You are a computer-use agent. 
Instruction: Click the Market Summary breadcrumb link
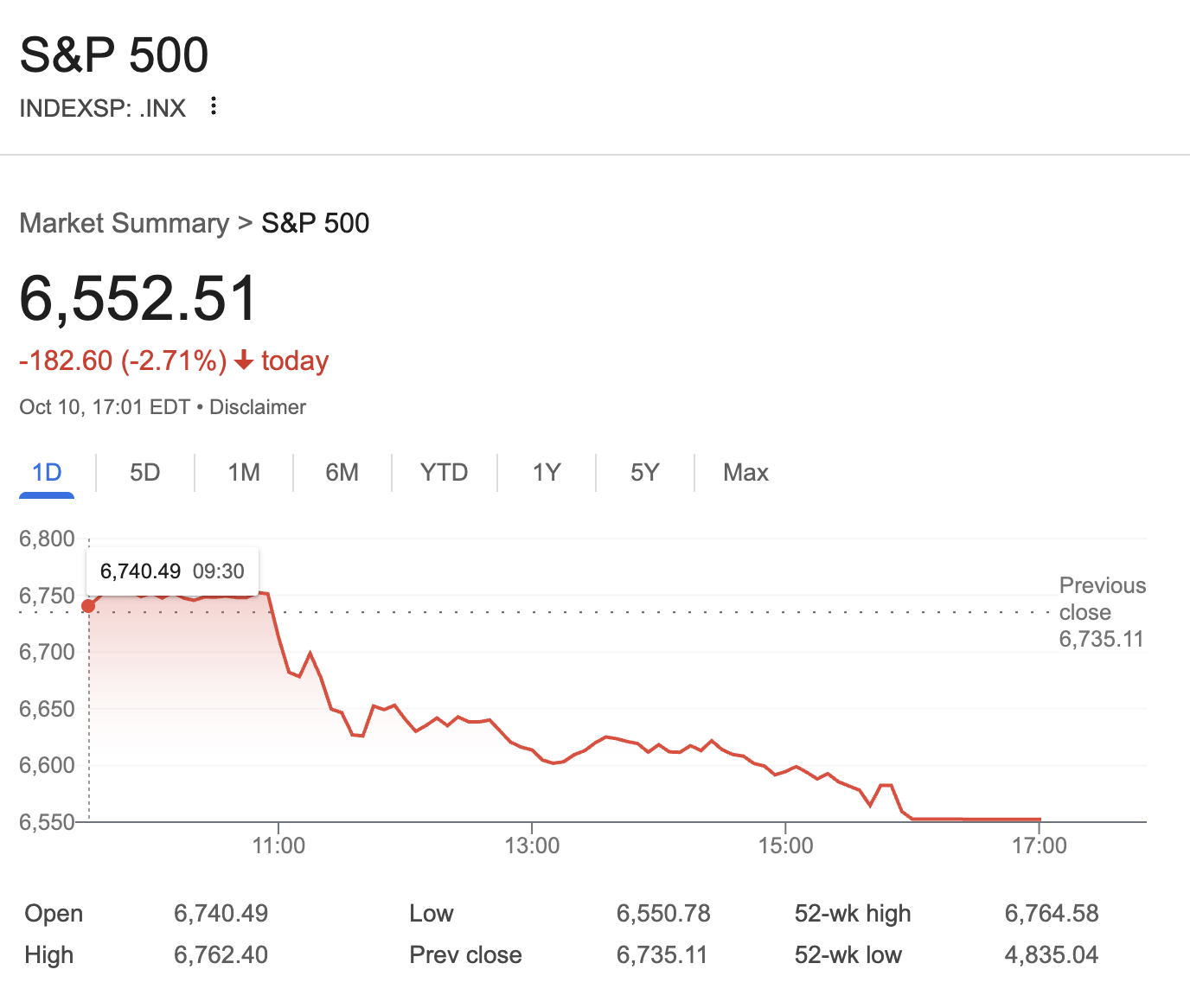124,223
